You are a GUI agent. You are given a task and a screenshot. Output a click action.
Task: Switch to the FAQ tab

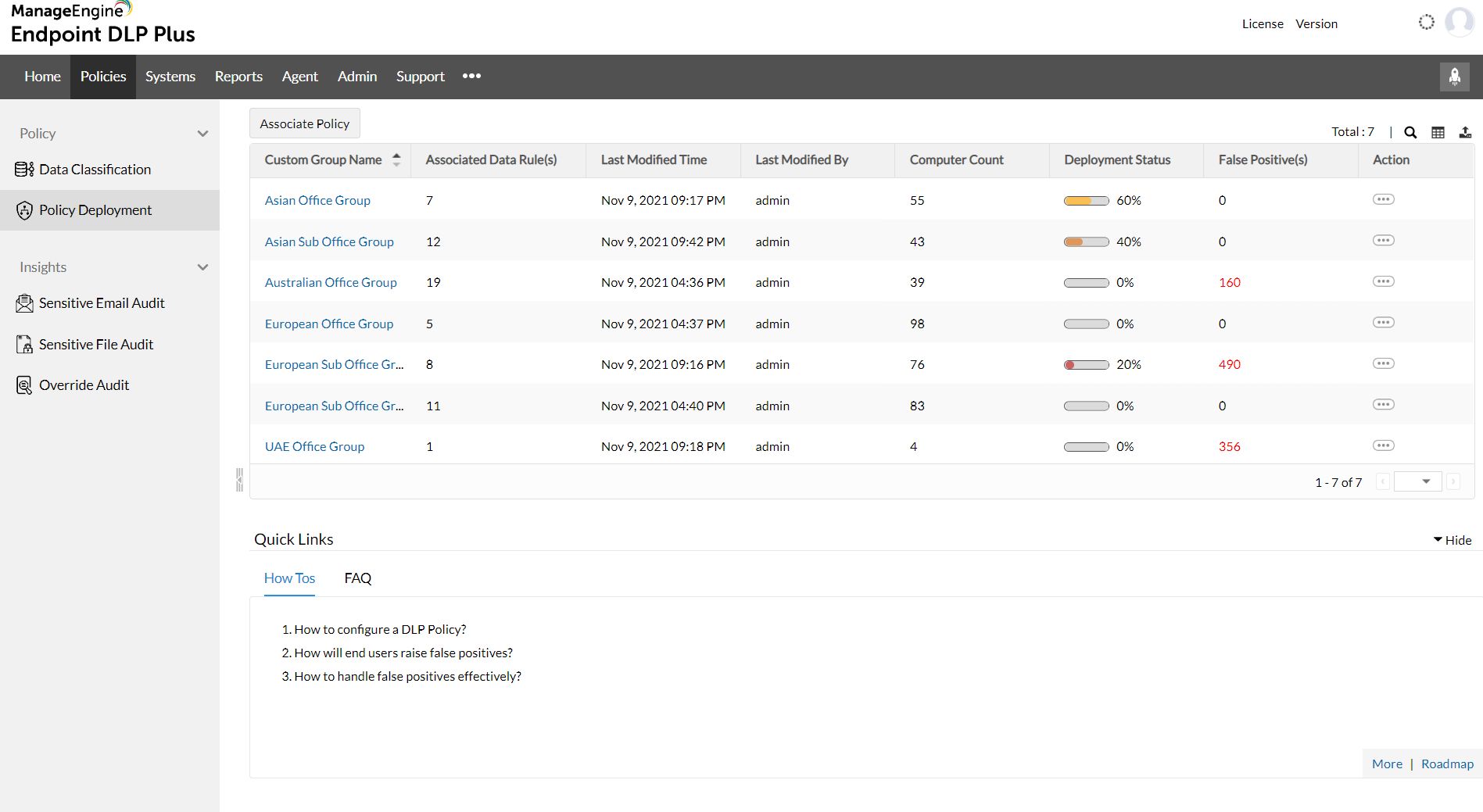click(358, 578)
